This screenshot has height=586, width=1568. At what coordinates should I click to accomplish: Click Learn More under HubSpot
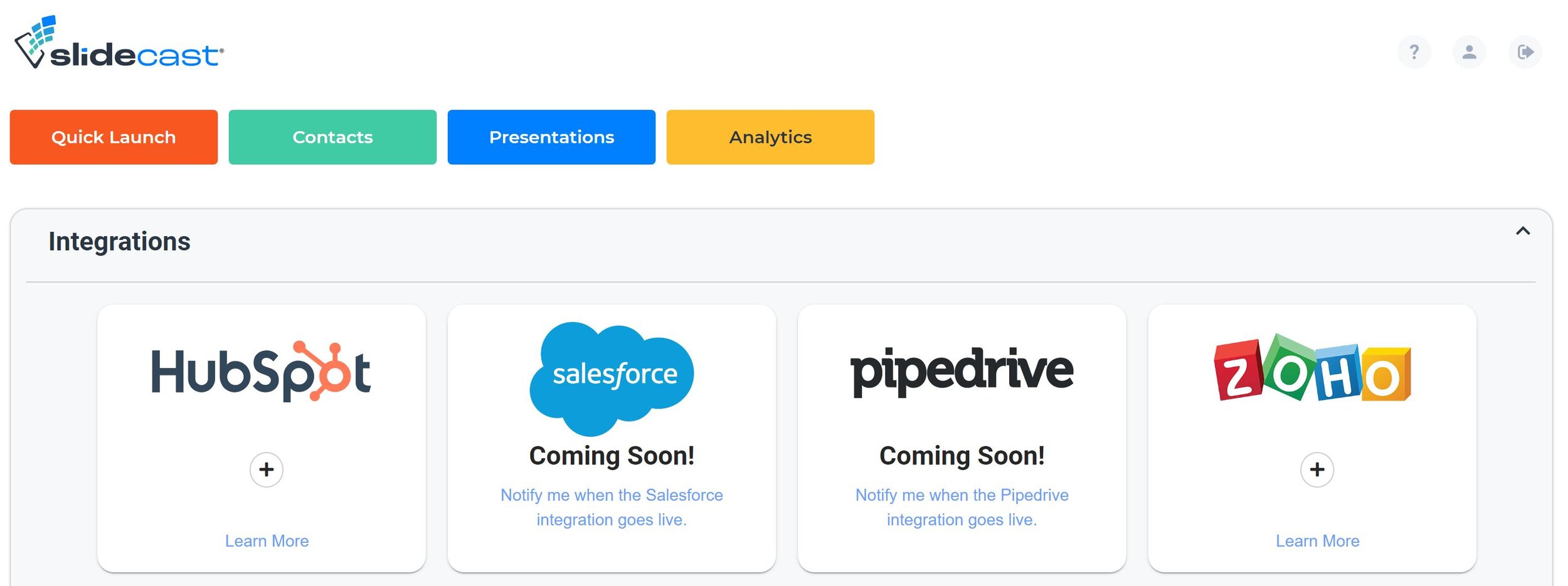click(x=266, y=540)
